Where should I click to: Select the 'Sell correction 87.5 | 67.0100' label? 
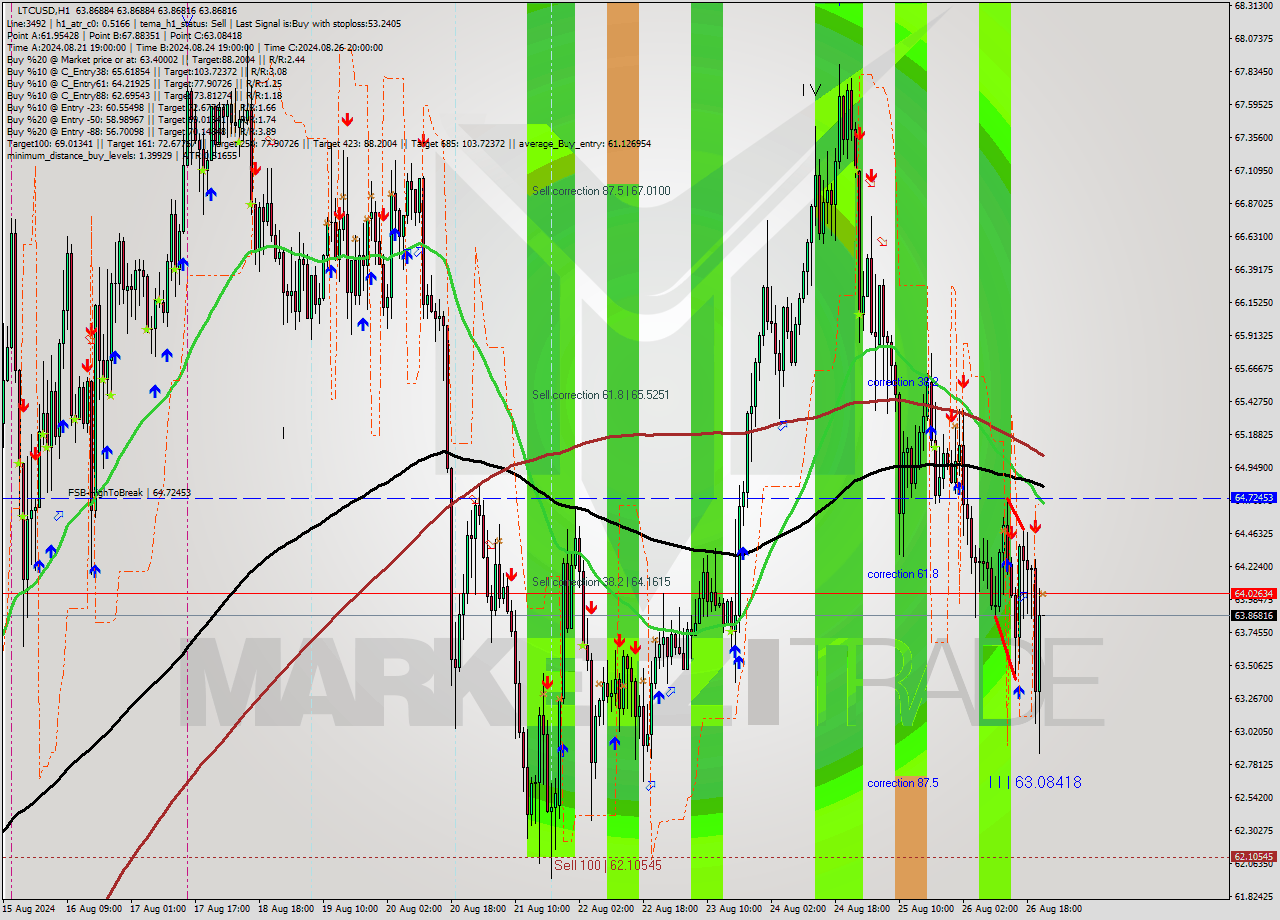(x=601, y=190)
